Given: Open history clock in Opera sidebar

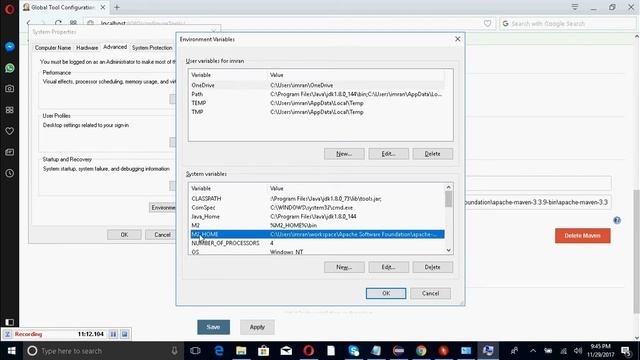Looking at the screenshot, I should (x=9, y=173).
